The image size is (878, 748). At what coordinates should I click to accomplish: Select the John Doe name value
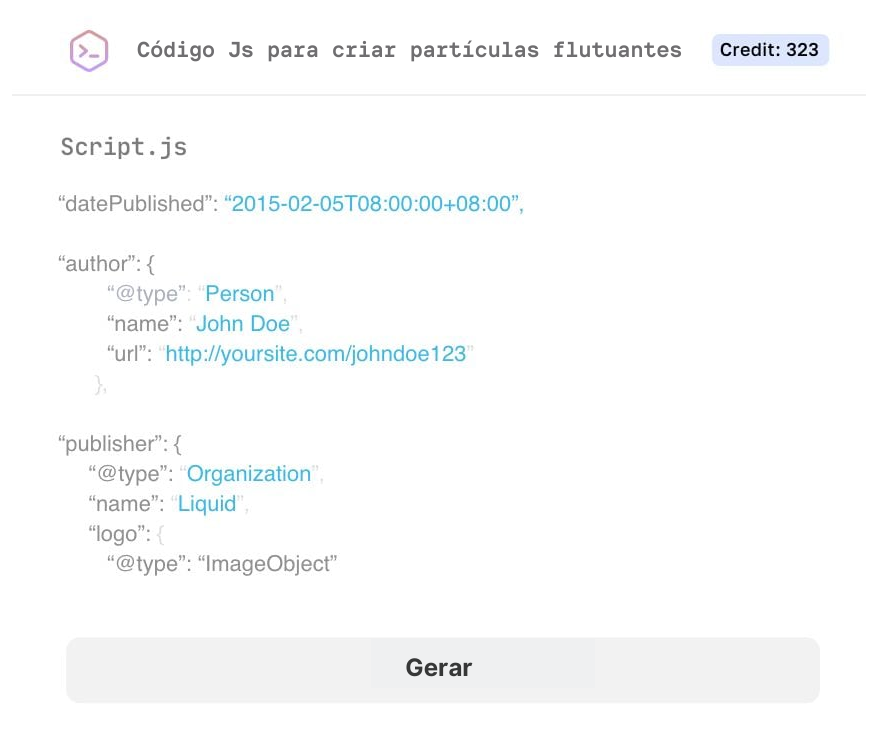pyautogui.click(x=243, y=324)
